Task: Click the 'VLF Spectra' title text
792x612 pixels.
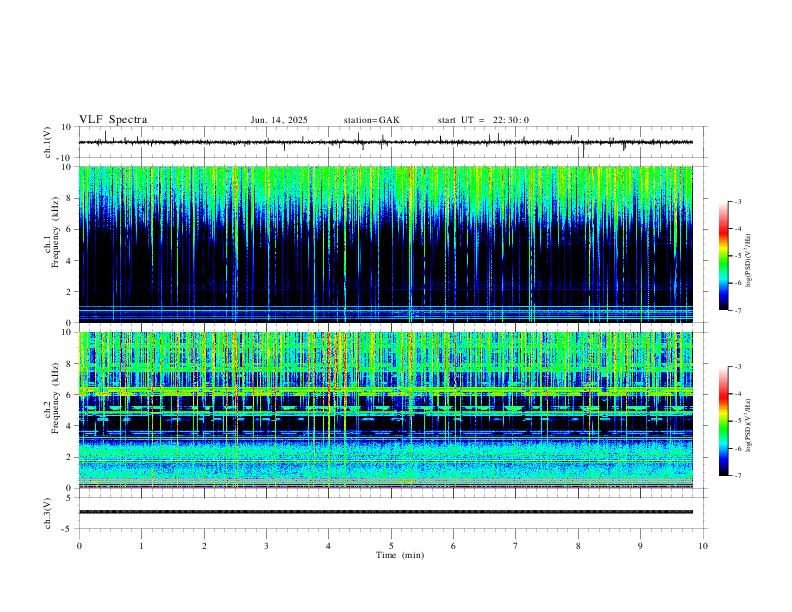Action: (x=113, y=120)
